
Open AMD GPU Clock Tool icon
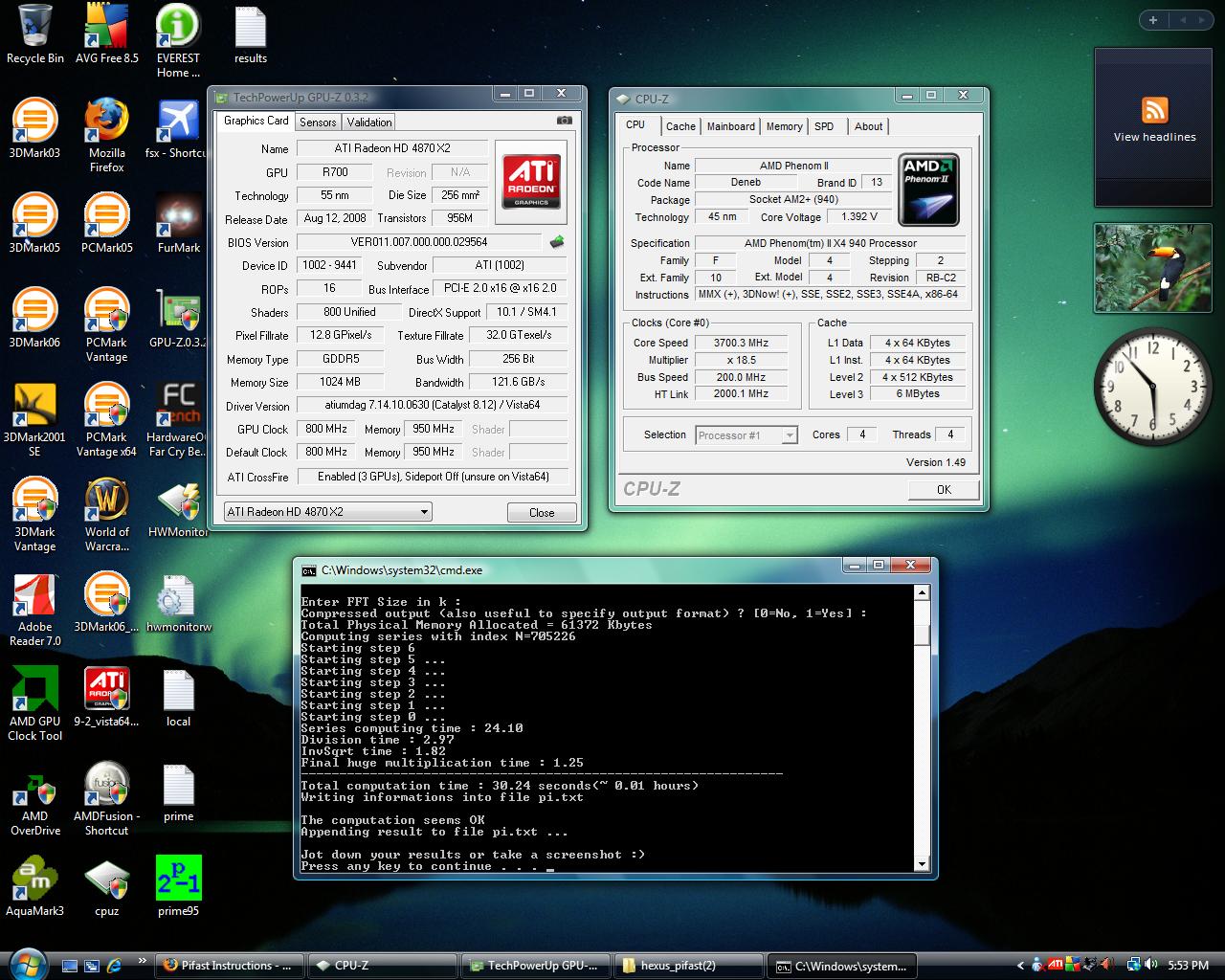34,704
